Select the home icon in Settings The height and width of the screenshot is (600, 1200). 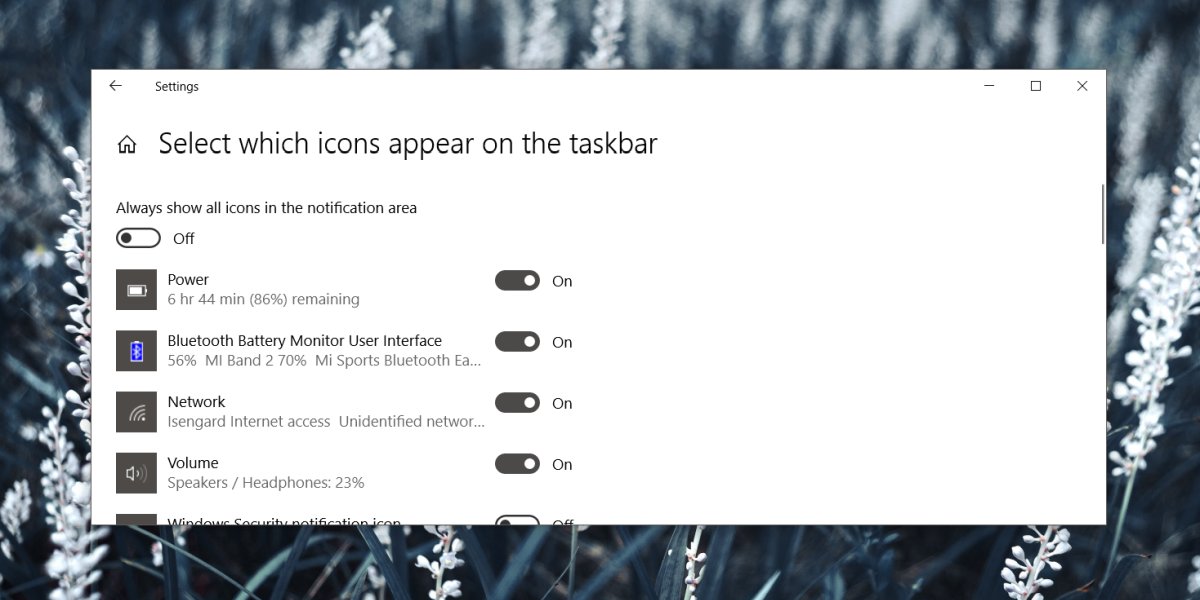127,143
